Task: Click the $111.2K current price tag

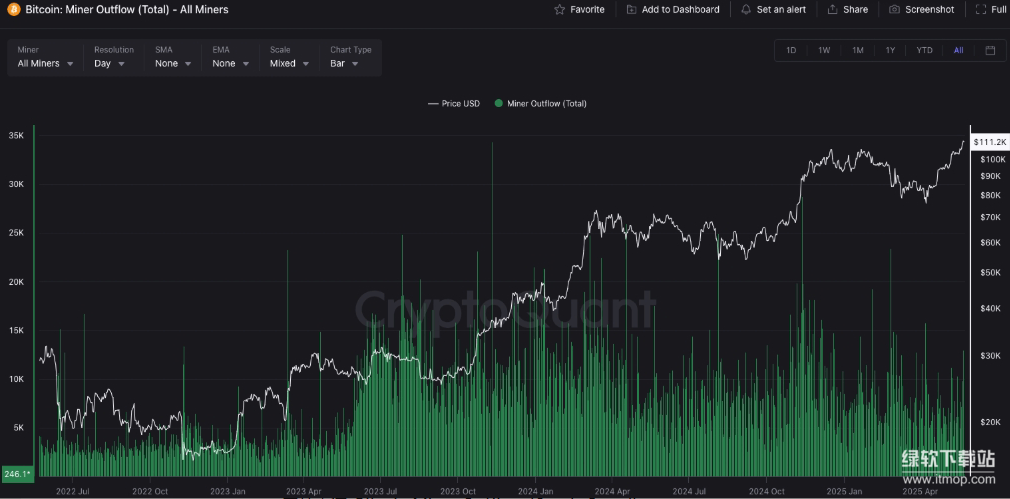Action: (989, 142)
